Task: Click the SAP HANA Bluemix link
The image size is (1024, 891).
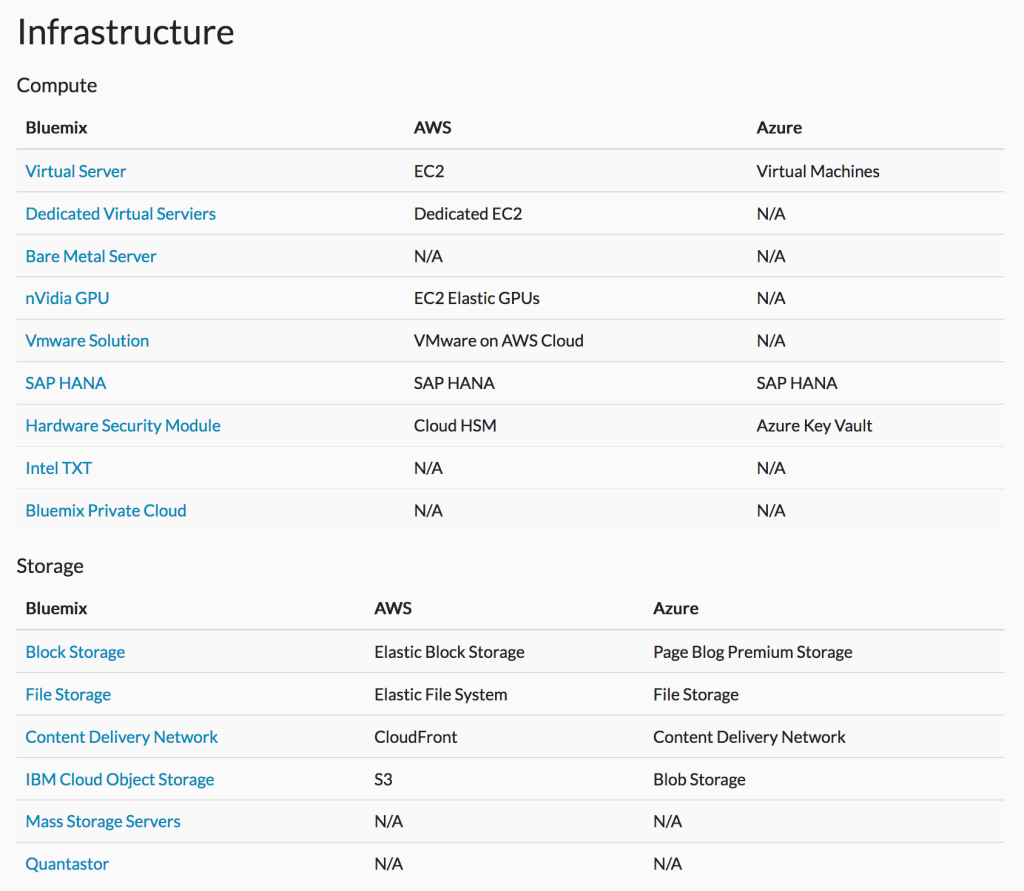Action: 66,383
